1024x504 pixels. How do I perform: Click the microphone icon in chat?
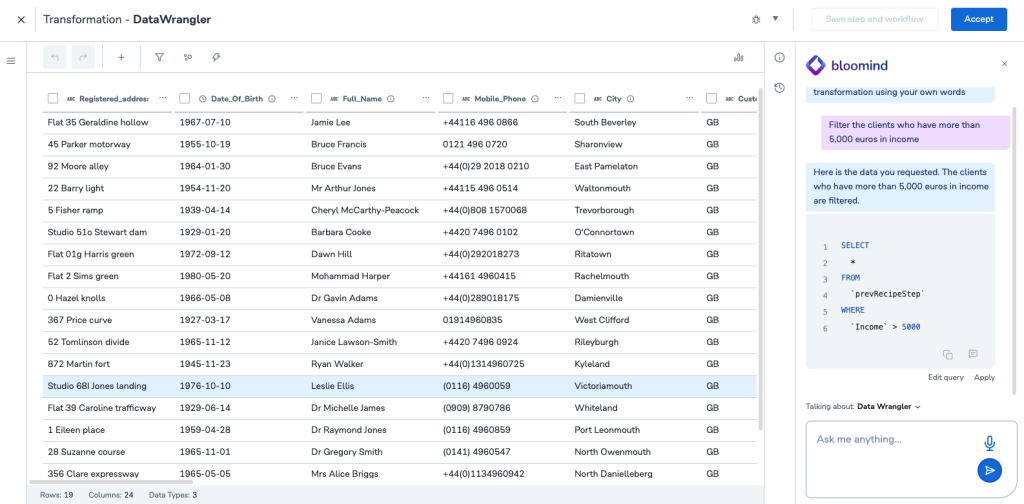tap(989, 443)
